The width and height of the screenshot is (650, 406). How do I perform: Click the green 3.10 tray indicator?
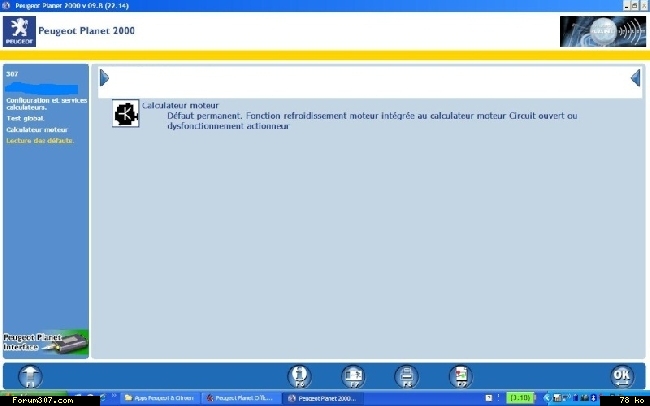tap(520, 398)
